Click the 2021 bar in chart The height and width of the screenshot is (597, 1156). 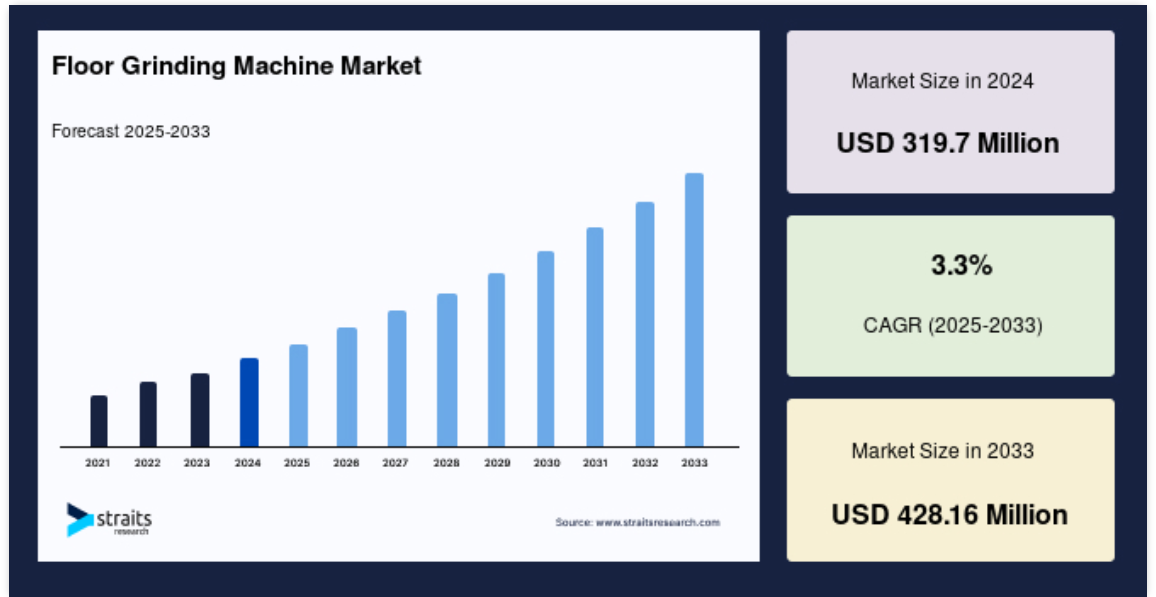[x=99, y=421]
